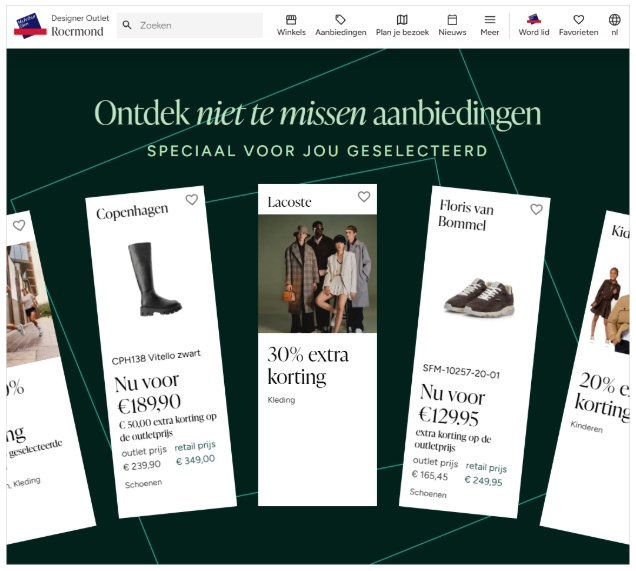Open the nl language globe selector
Screen dimensions: 636x571
[615, 25]
